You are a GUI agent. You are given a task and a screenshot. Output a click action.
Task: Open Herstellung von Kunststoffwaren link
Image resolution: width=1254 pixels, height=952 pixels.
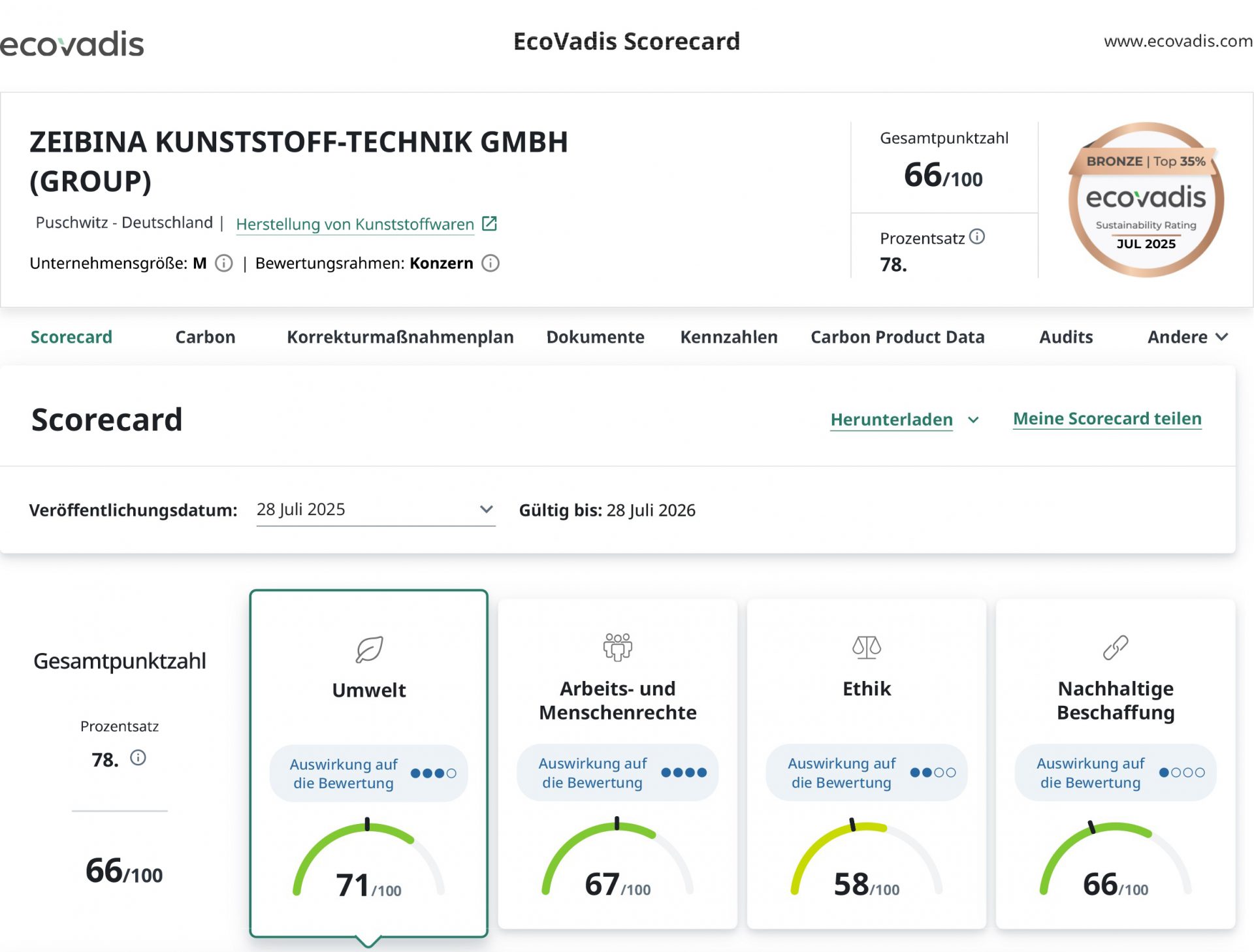(355, 224)
